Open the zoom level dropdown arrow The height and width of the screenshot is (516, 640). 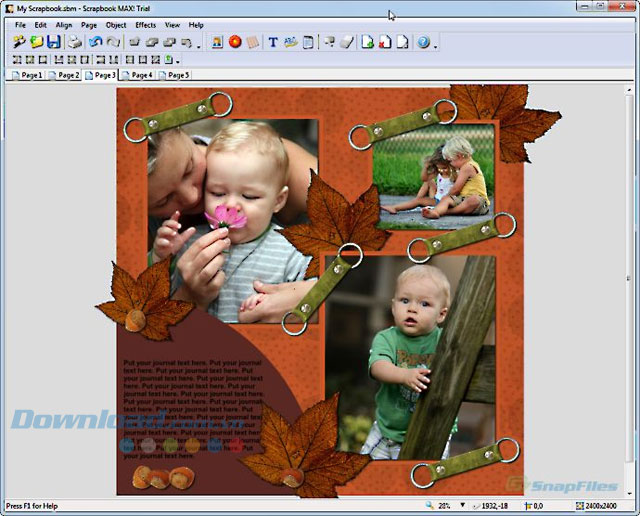462,506
